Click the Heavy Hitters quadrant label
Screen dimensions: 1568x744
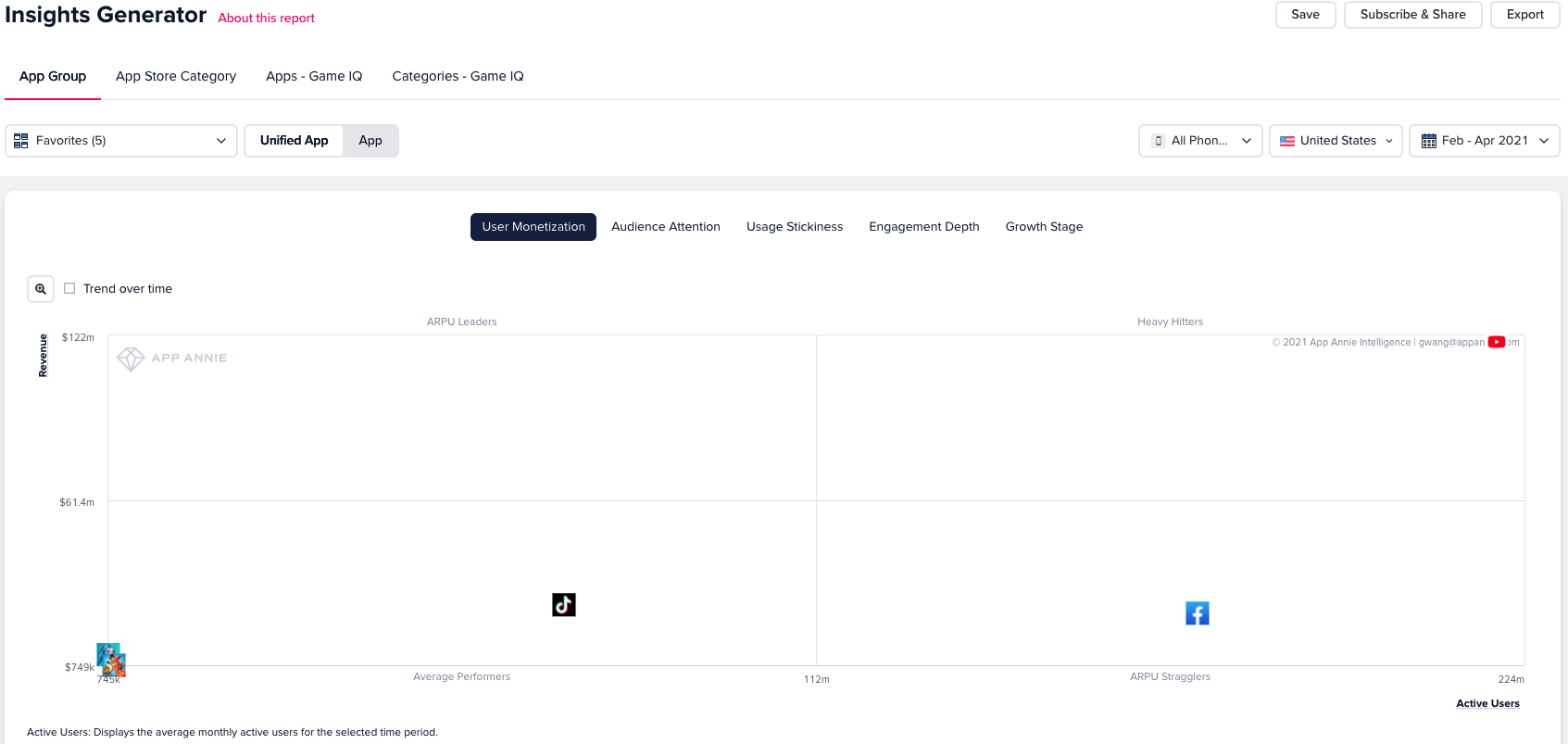point(1171,322)
